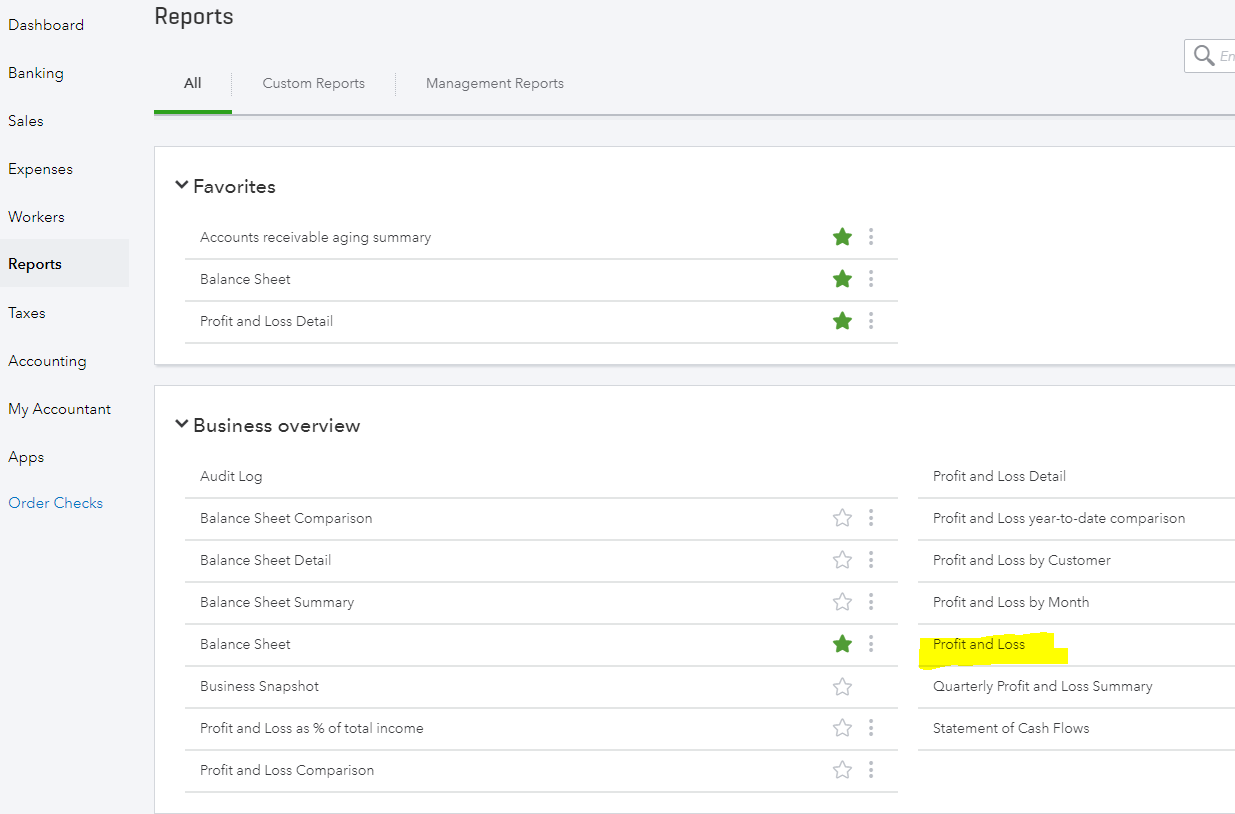Open more options for Profit and Loss as % of total income
1235x814 pixels.
pos(871,728)
